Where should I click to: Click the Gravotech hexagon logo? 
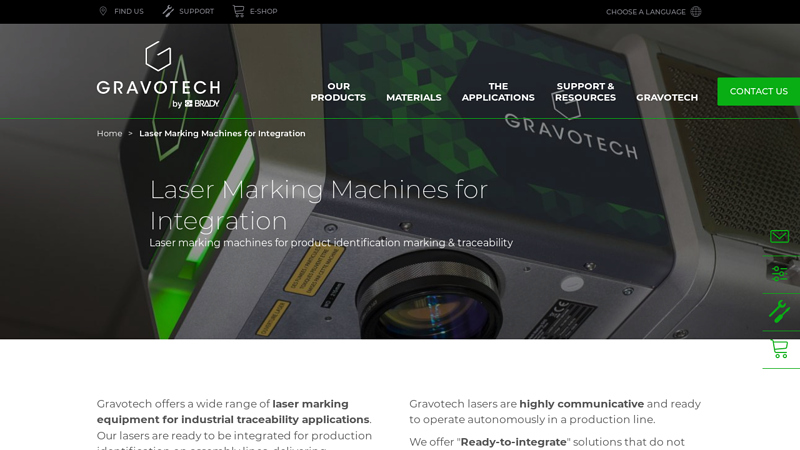tap(158, 56)
